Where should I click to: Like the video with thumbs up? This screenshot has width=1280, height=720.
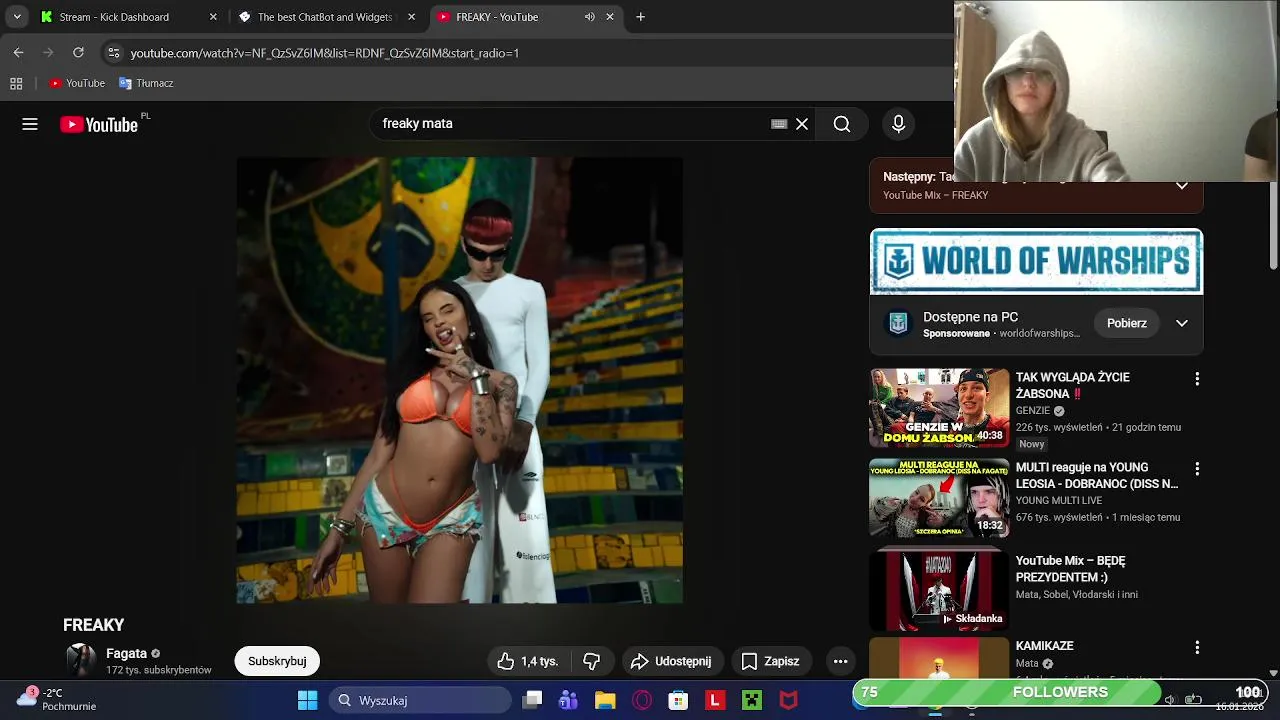pyautogui.click(x=528, y=661)
